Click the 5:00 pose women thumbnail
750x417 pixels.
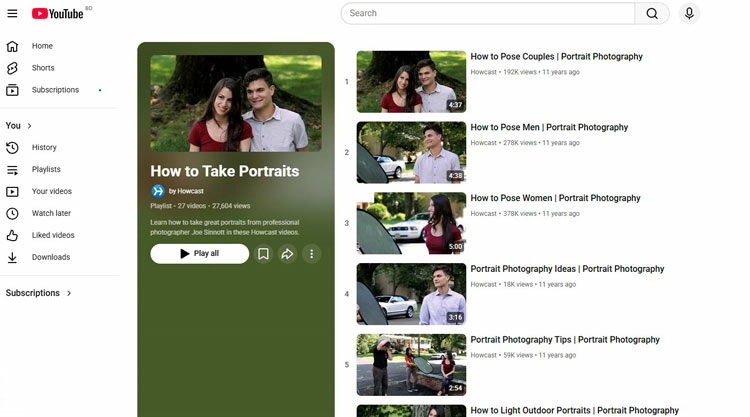click(411, 223)
